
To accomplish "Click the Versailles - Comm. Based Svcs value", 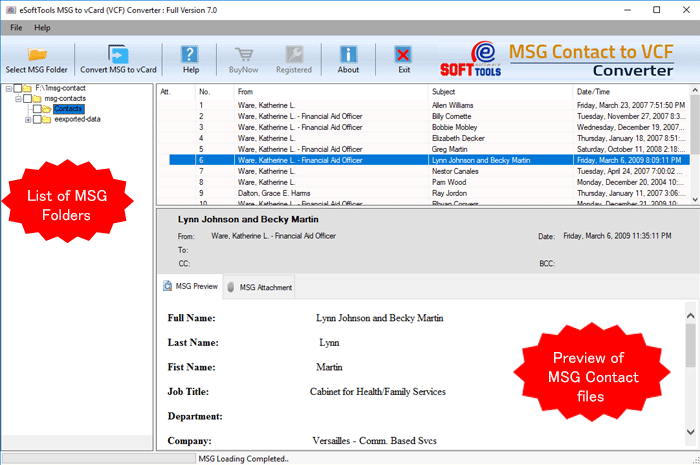I will [x=374, y=441].
